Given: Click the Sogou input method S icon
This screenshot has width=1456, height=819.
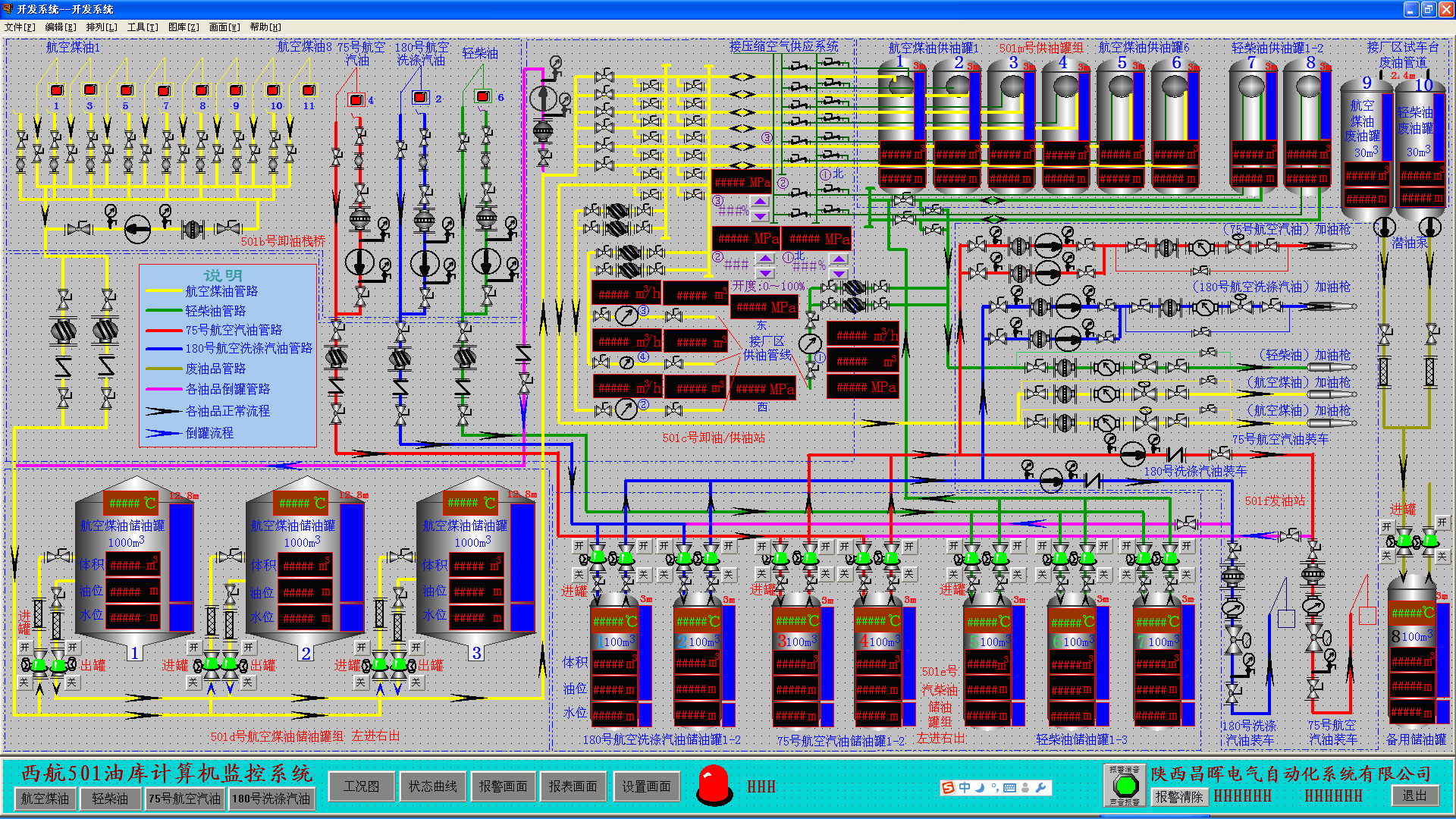Looking at the screenshot, I should (x=948, y=788).
